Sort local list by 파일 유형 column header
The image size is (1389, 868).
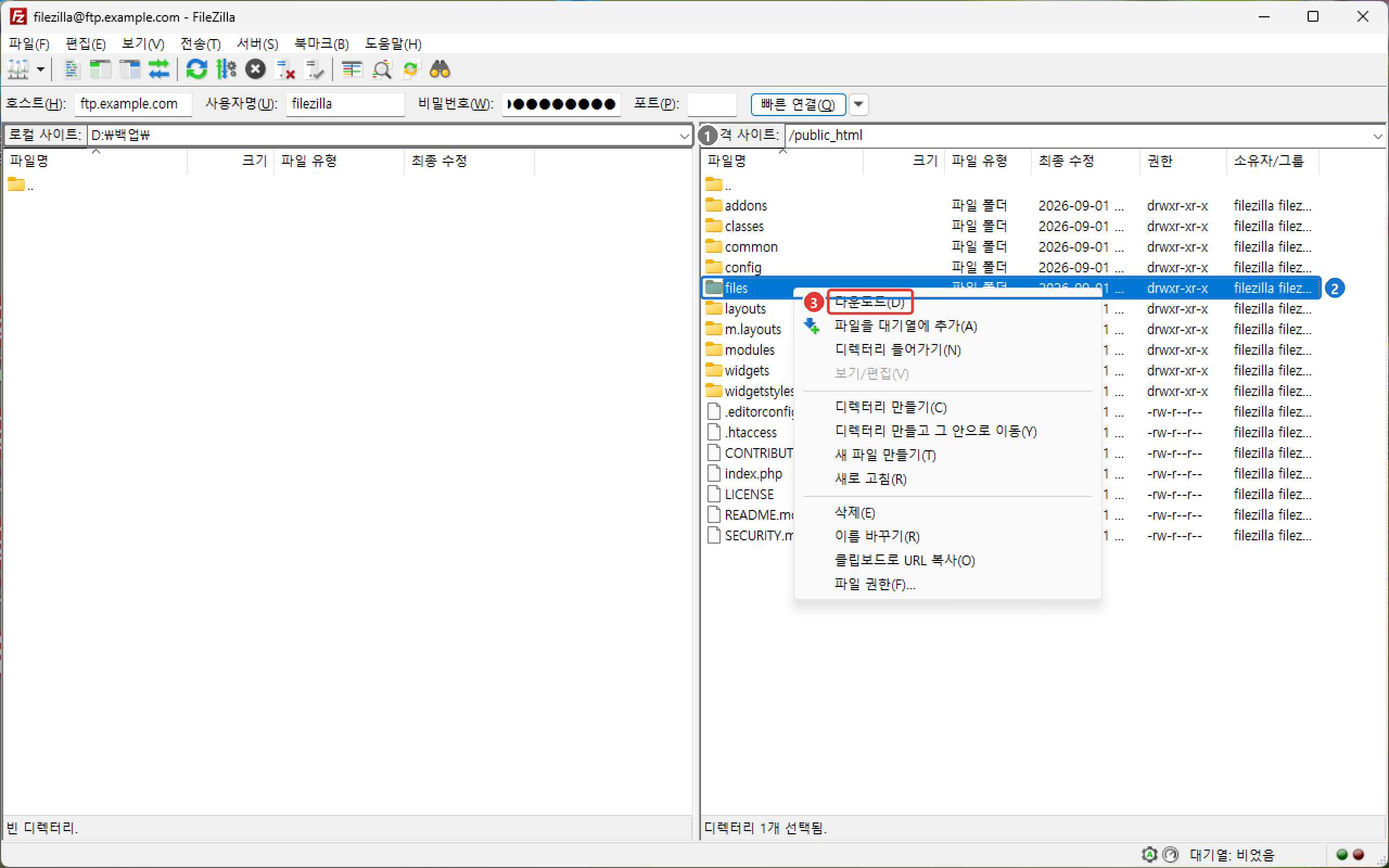(x=339, y=161)
